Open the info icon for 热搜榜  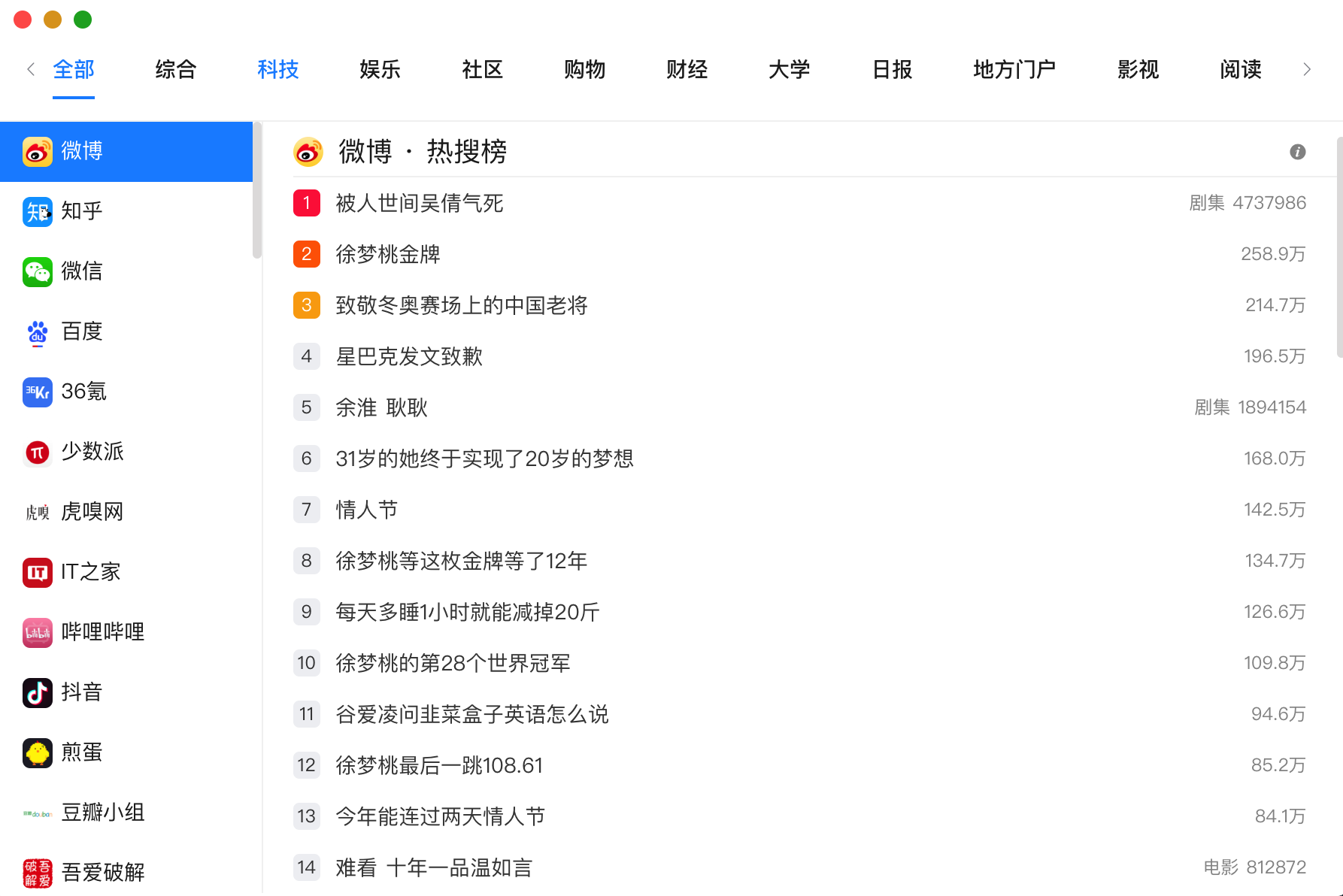(1298, 152)
